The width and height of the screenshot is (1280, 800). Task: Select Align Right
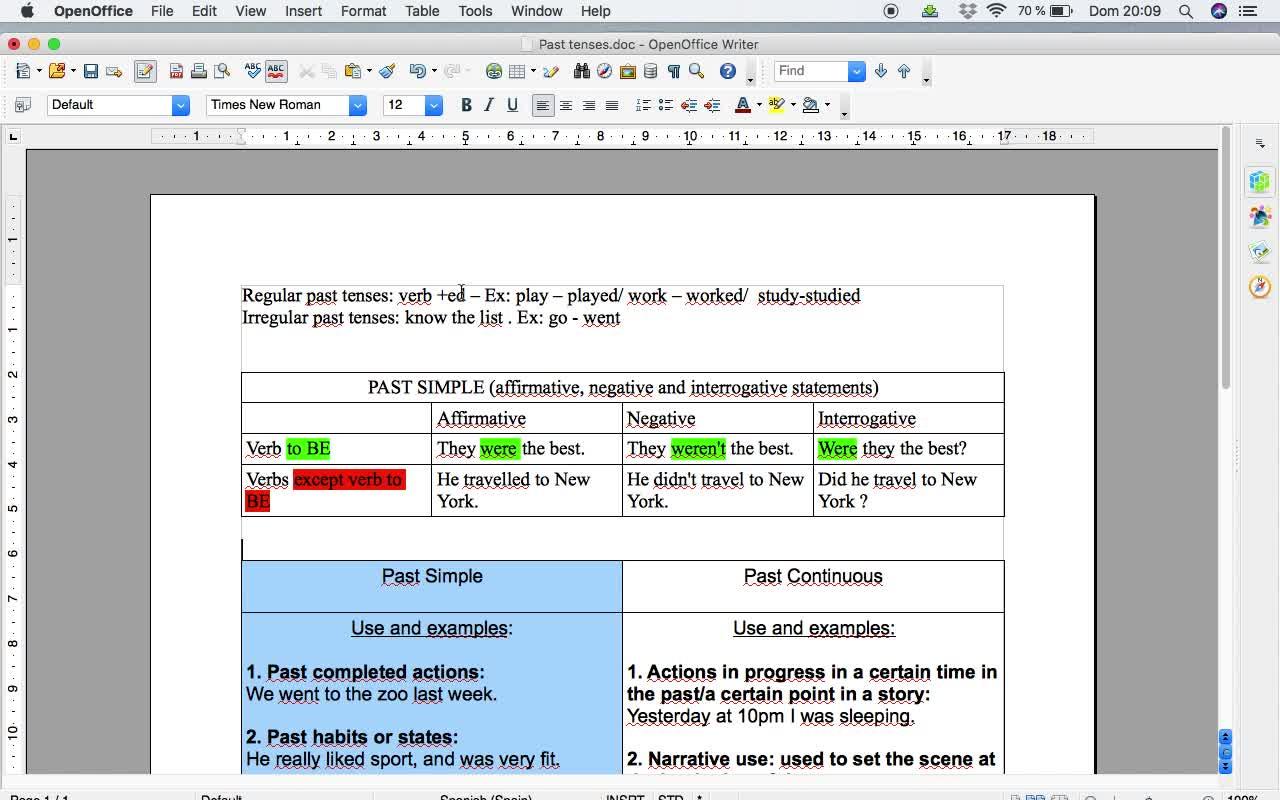[589, 105]
